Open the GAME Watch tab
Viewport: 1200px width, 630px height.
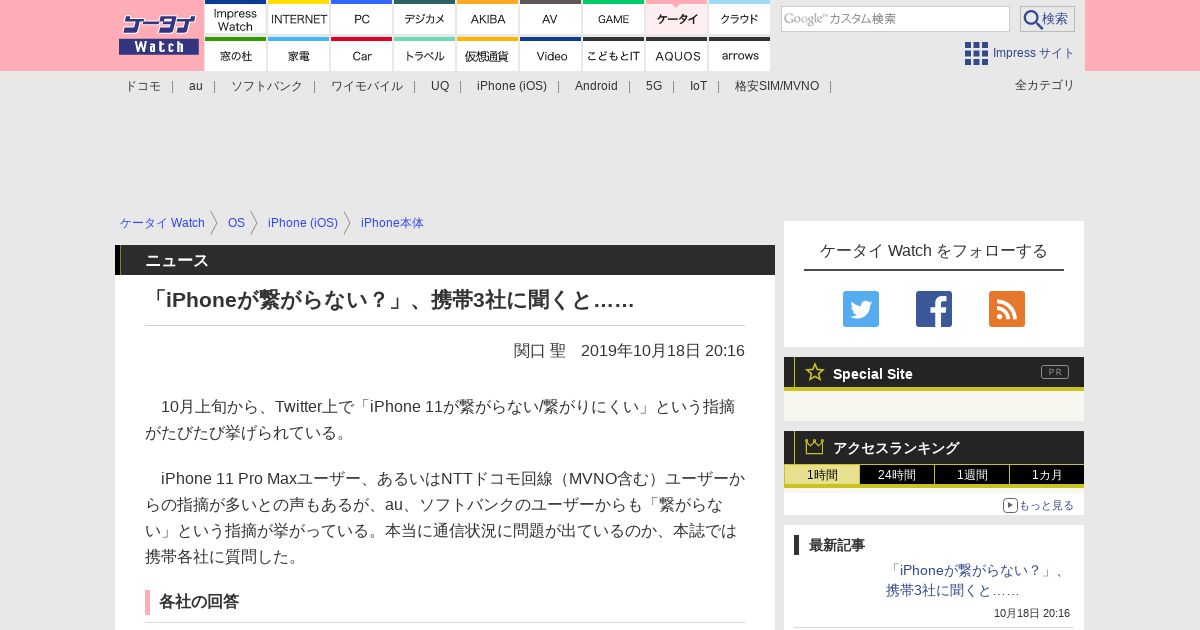[614, 18]
